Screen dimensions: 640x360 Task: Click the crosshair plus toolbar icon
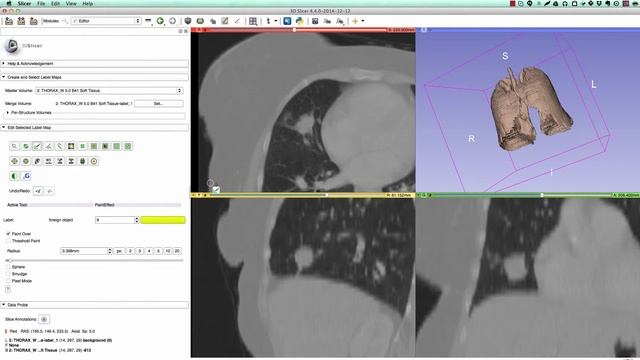click(355, 21)
